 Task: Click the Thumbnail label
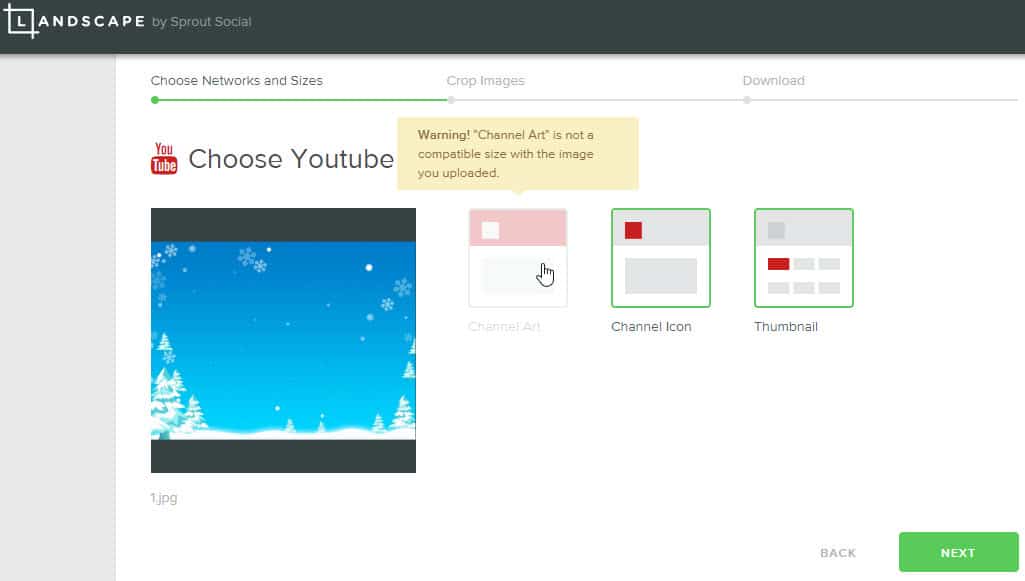click(x=786, y=327)
